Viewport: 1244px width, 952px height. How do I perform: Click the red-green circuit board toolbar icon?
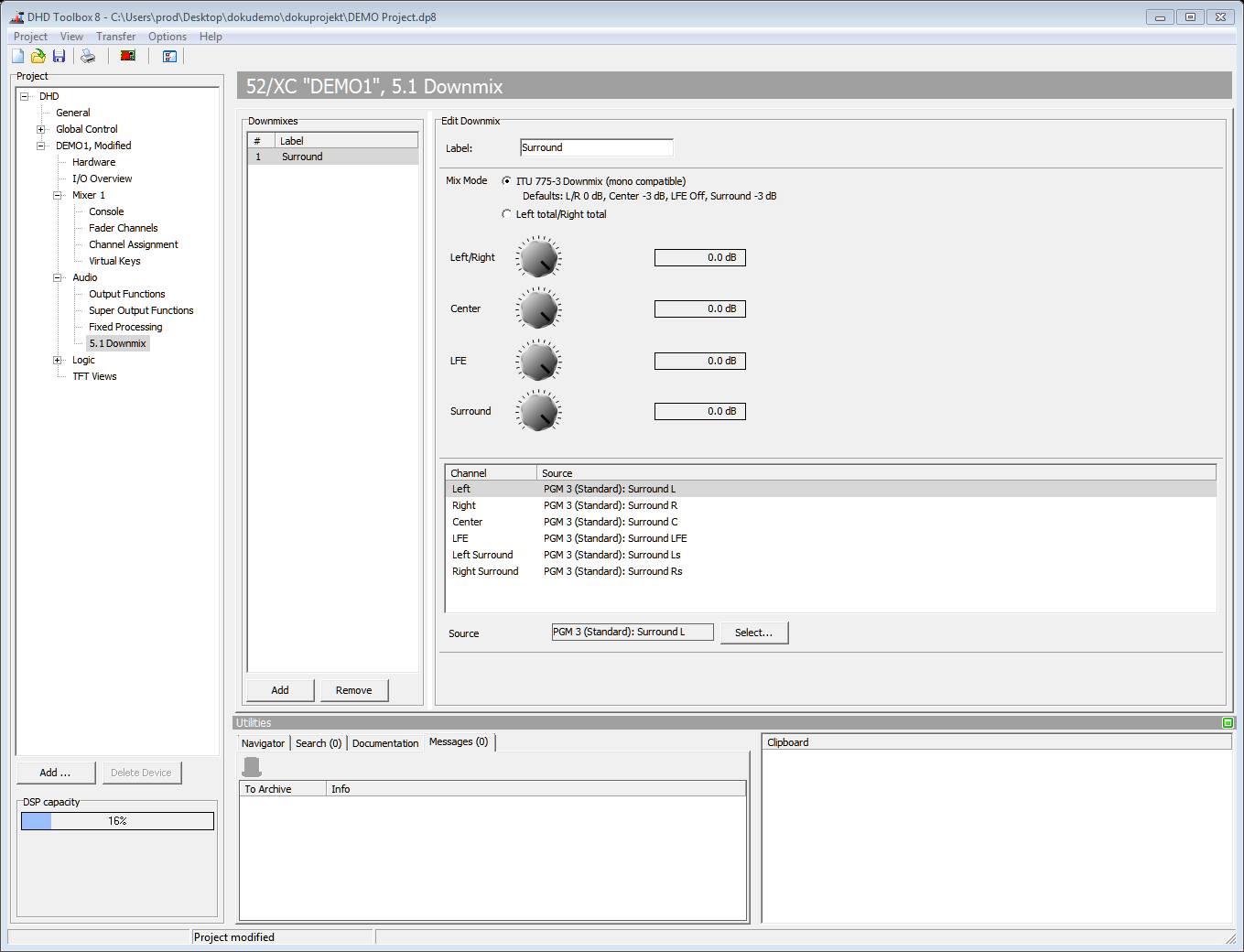click(128, 56)
